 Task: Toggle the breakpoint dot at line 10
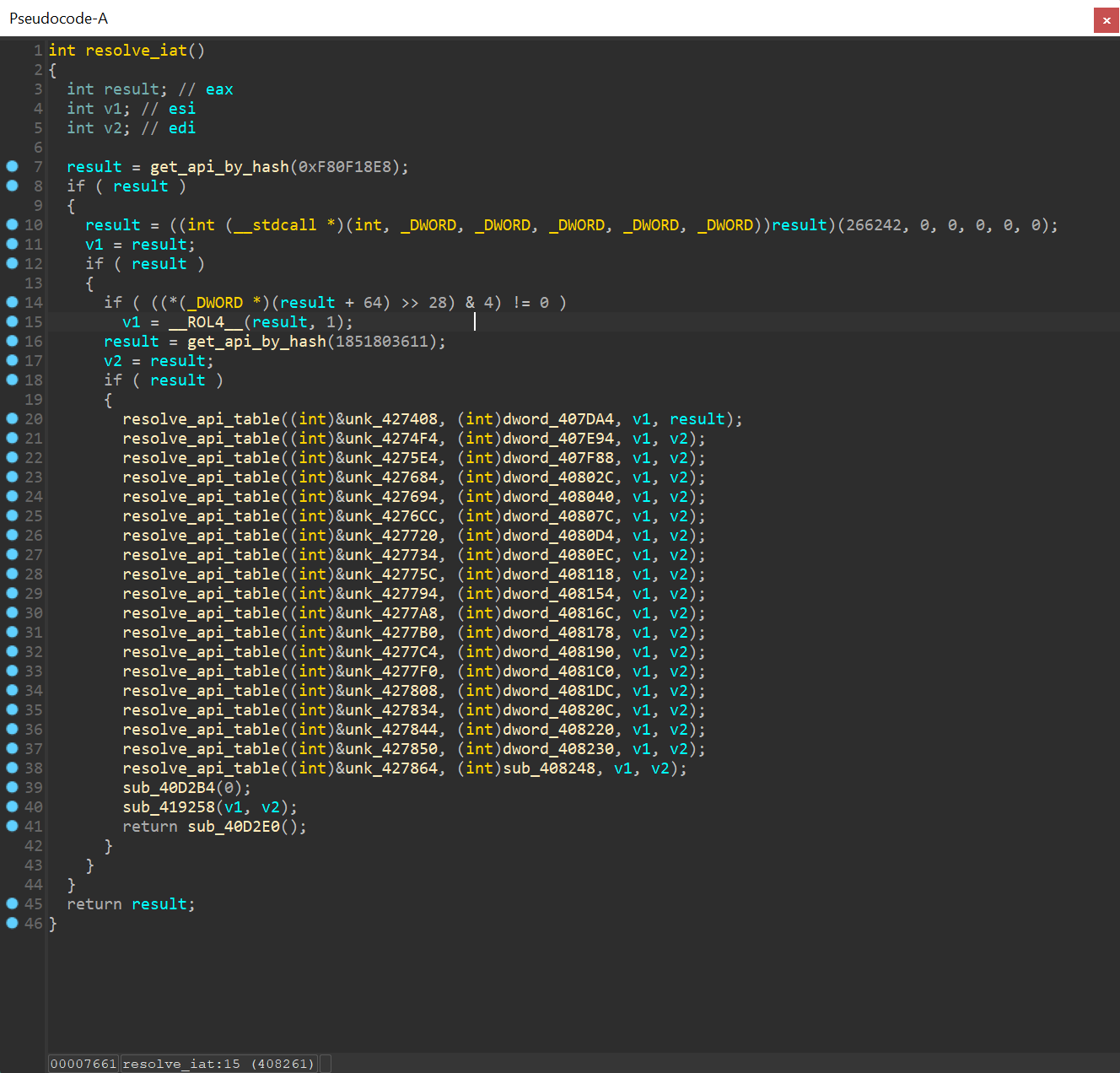click(x=12, y=224)
